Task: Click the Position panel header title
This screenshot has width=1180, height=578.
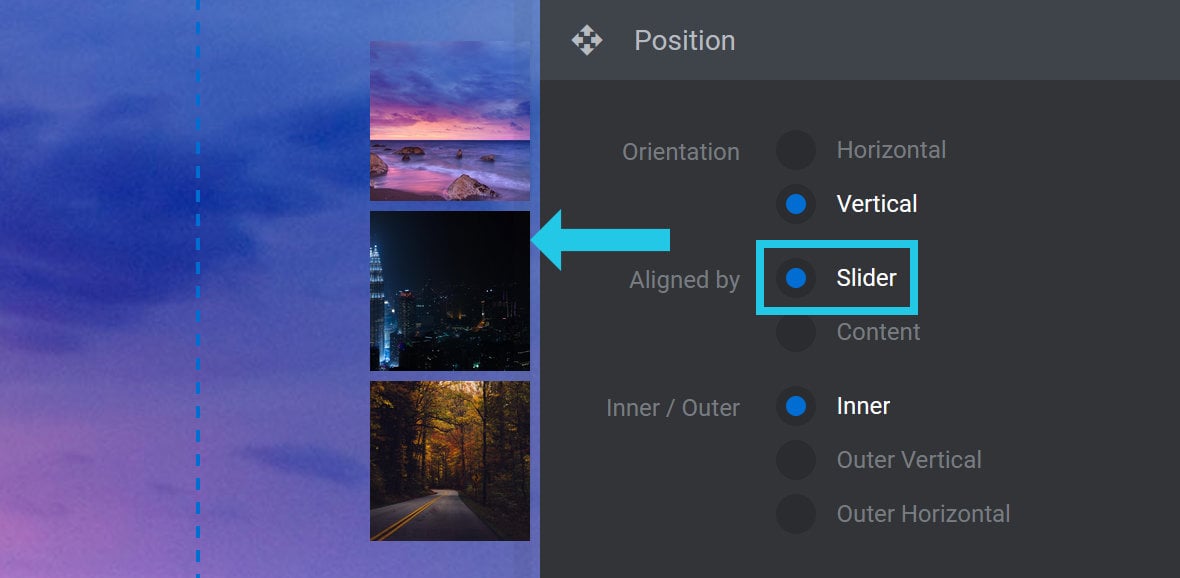Action: [x=684, y=40]
